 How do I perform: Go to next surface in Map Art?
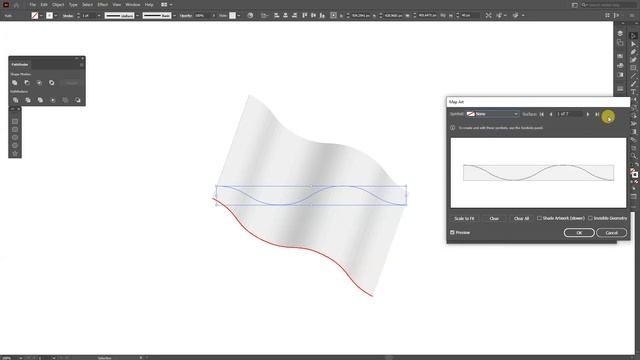click(x=588, y=114)
